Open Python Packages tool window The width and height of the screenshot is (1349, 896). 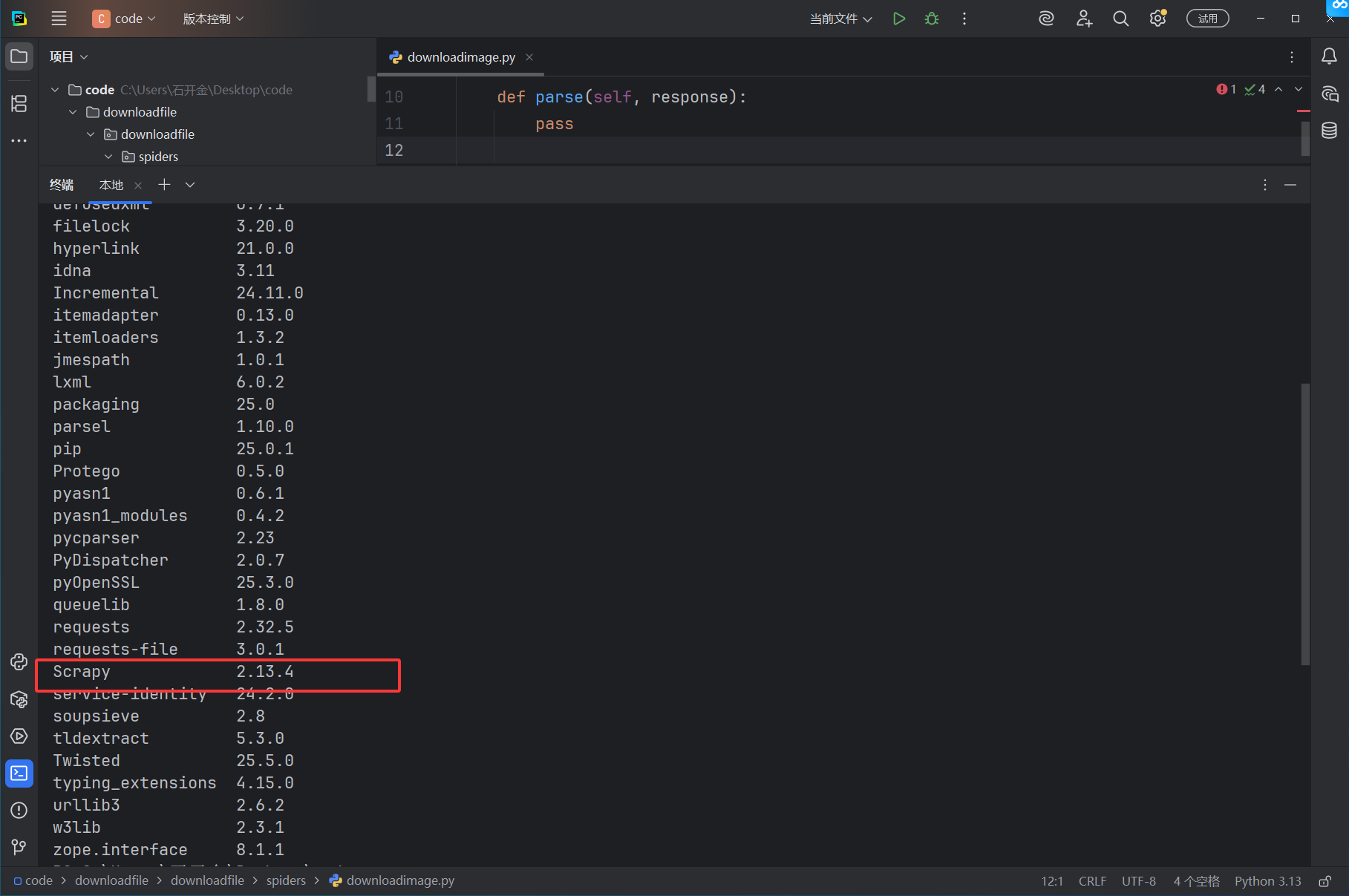pyautogui.click(x=19, y=699)
